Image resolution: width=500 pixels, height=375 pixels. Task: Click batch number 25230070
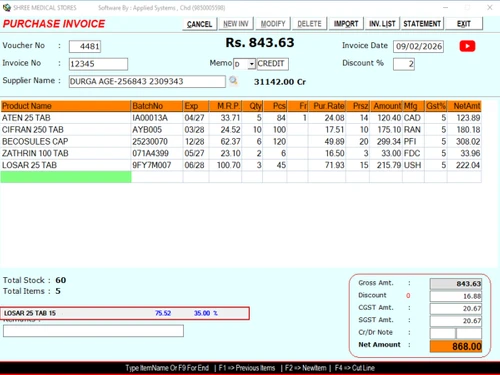pyautogui.click(x=150, y=141)
